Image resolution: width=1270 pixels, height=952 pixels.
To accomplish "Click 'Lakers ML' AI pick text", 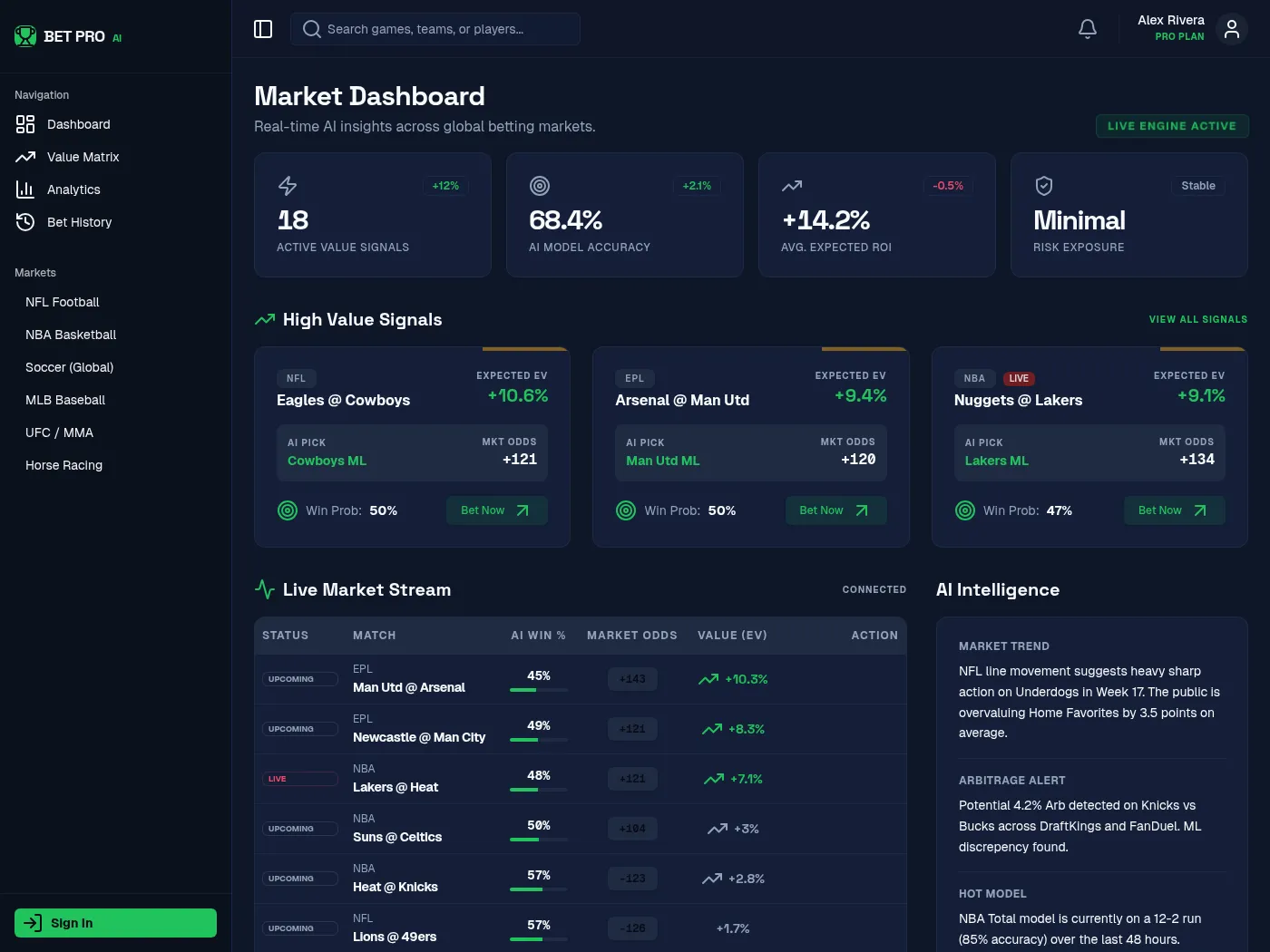I will pyautogui.click(x=996, y=461).
